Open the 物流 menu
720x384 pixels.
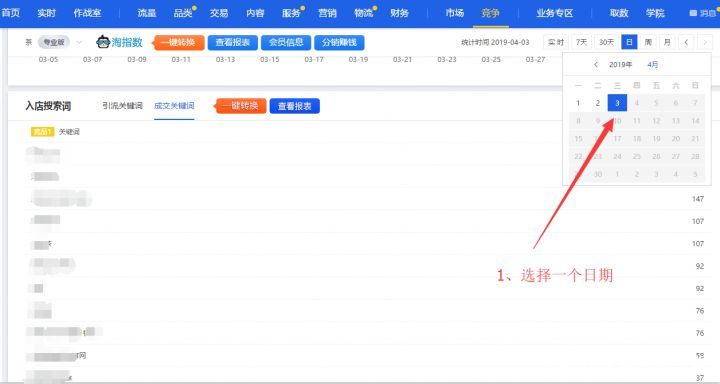coord(363,13)
